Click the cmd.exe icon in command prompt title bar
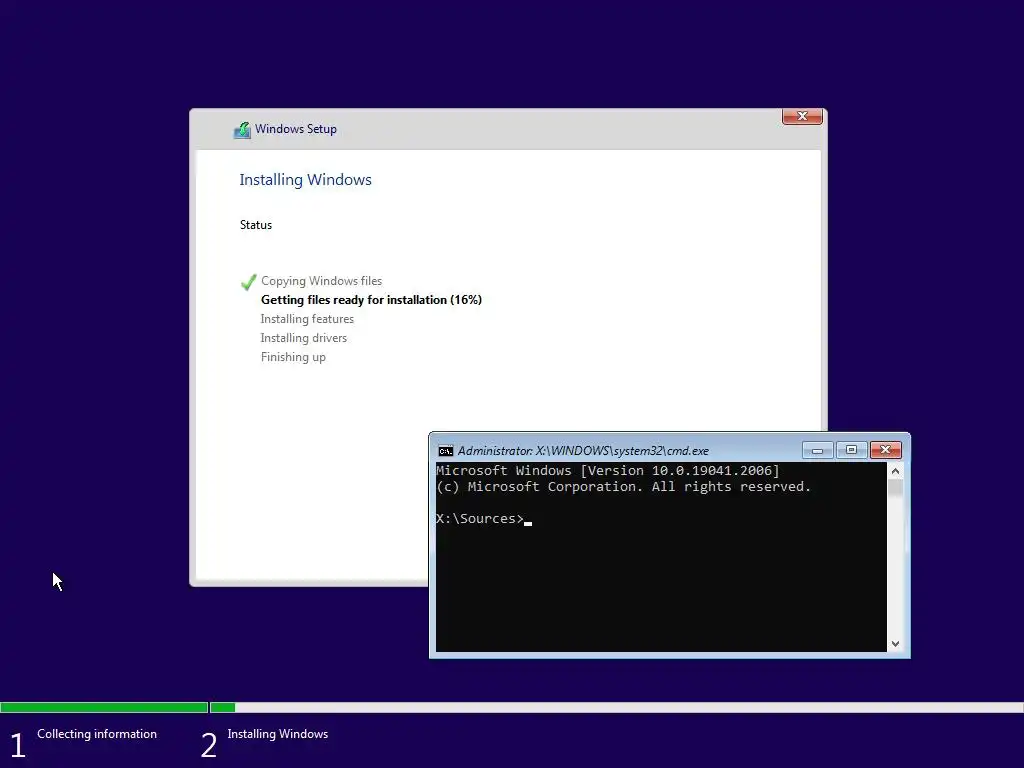The width and height of the screenshot is (1024, 768). [x=445, y=451]
